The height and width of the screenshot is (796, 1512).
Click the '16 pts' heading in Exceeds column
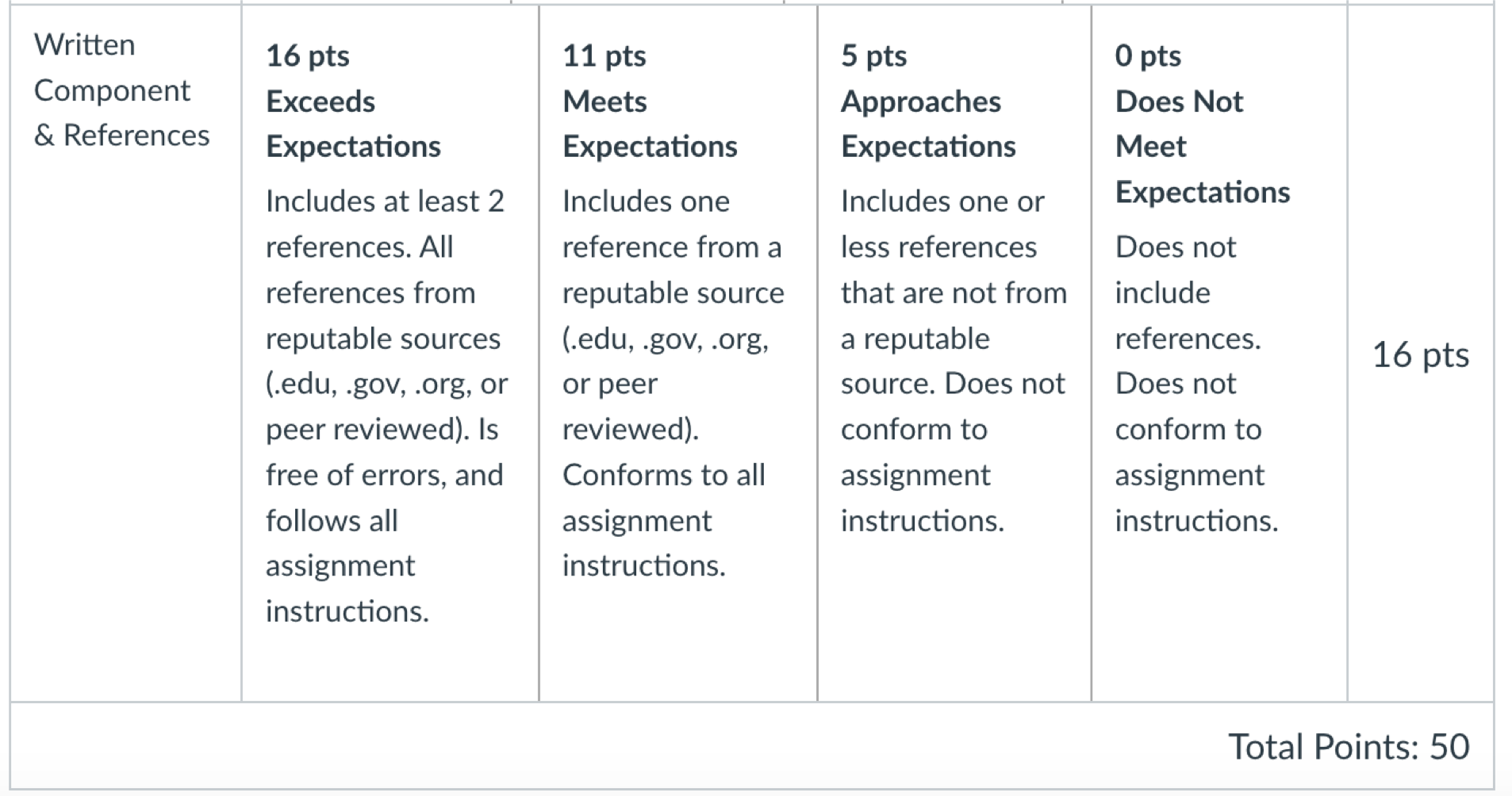pos(308,56)
